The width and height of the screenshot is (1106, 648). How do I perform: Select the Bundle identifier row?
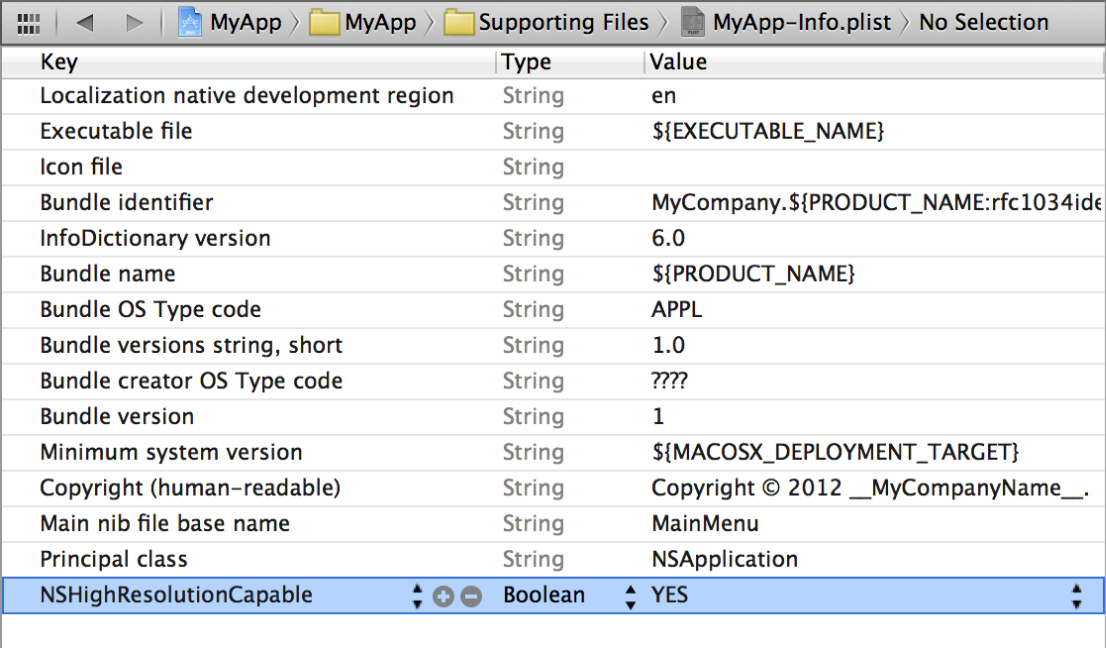click(x=126, y=203)
